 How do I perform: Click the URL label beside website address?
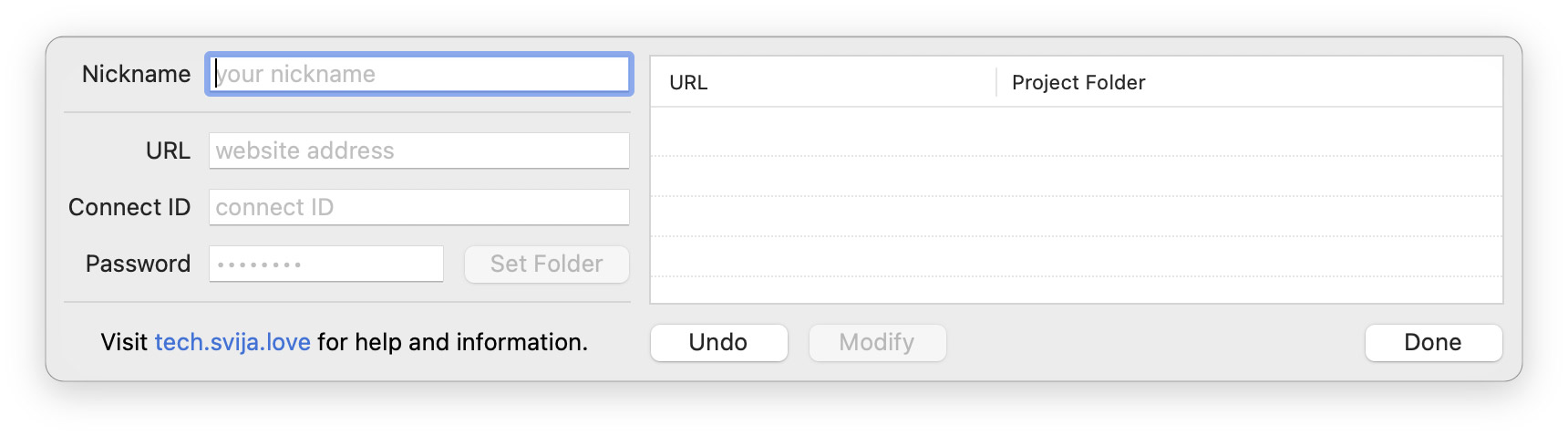pyautogui.click(x=168, y=151)
